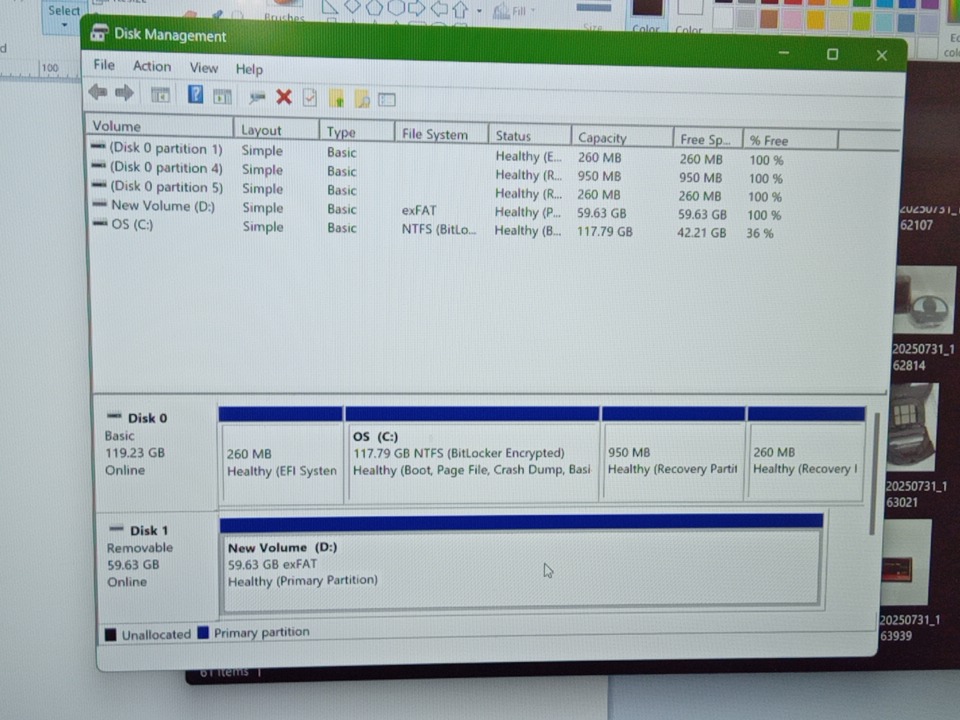Click the Connect drive toolbar icon
Viewport: 960px width, 720px height.
(x=257, y=97)
